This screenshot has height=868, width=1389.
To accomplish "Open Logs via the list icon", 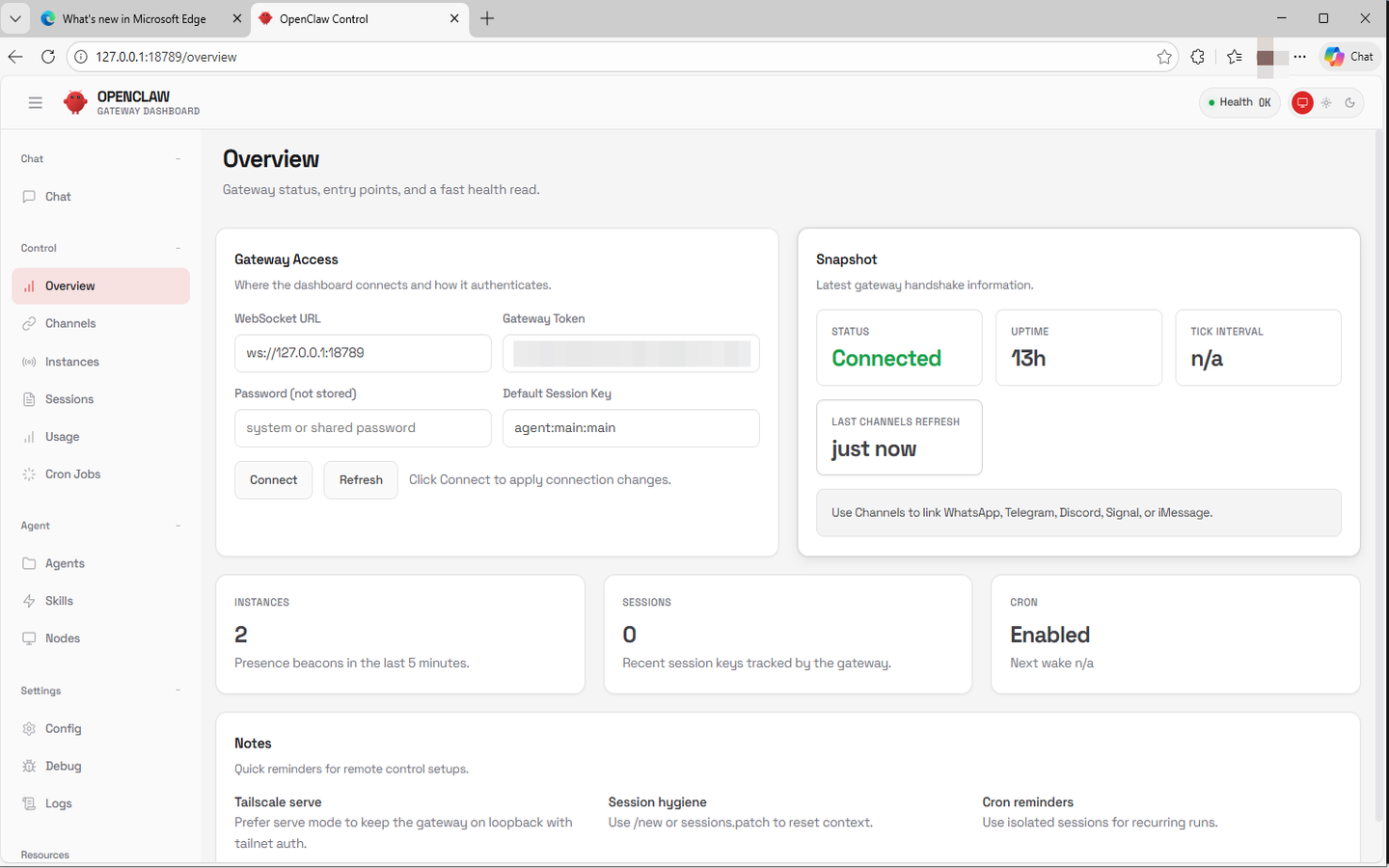I will (30, 802).
